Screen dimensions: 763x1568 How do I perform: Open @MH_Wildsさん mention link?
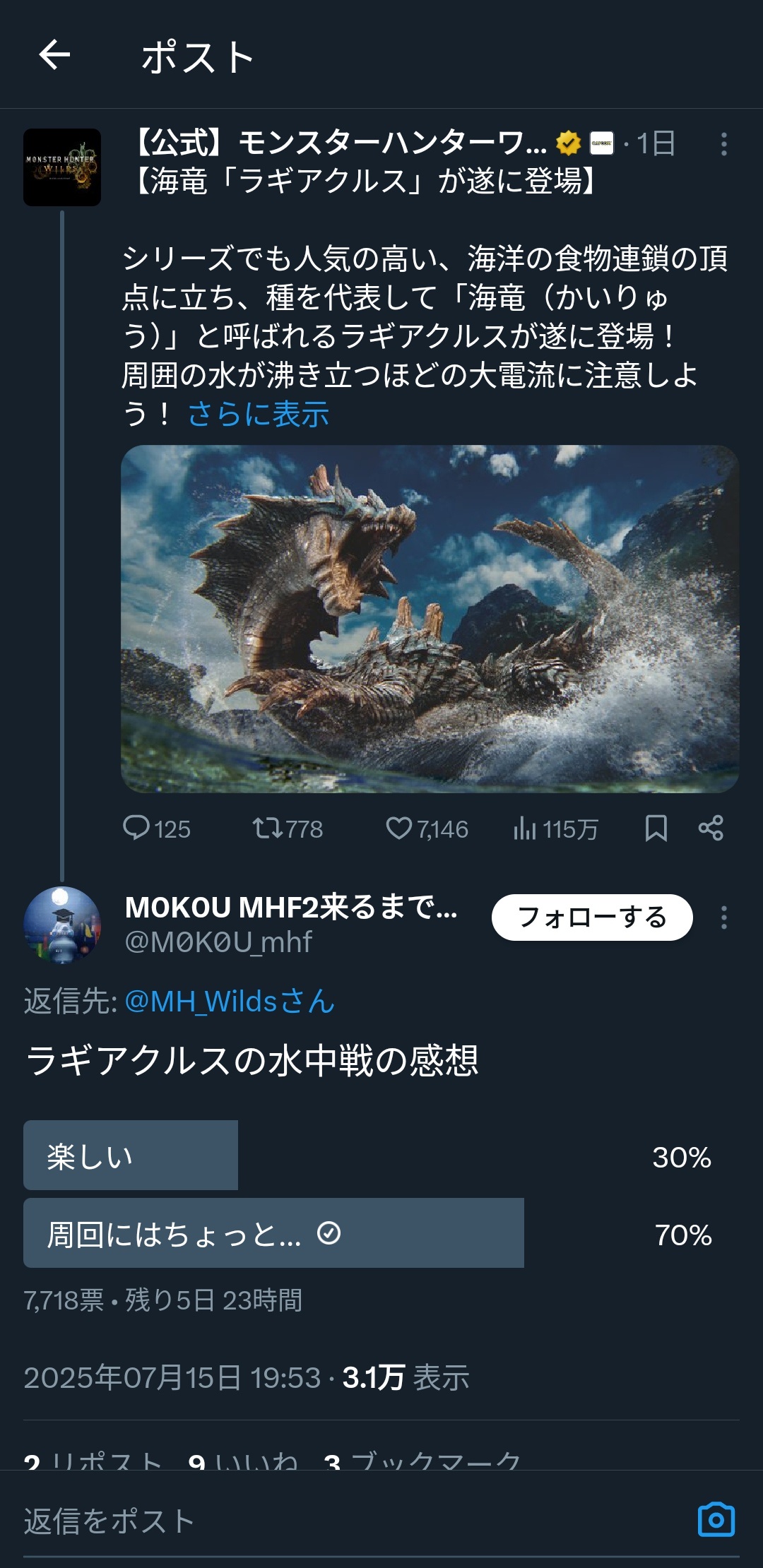click(230, 1001)
